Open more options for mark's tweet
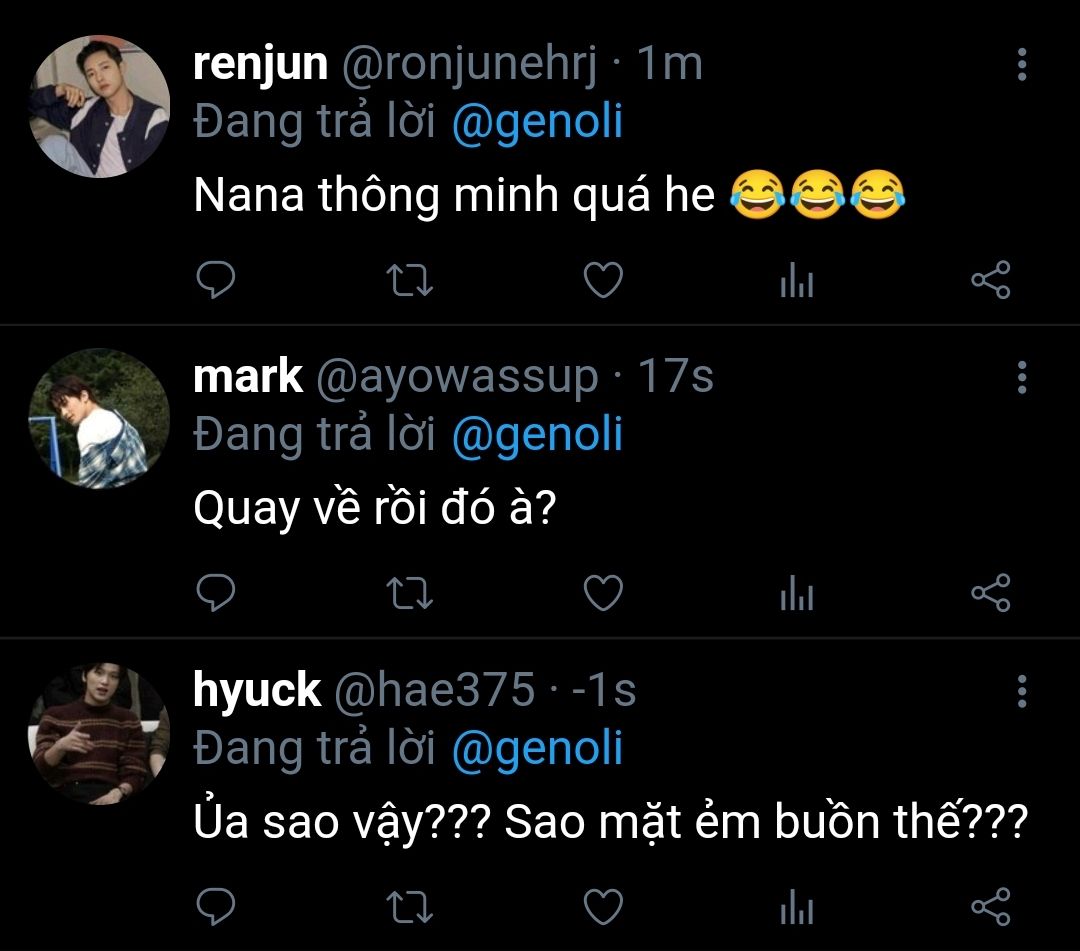 pyautogui.click(x=1021, y=377)
